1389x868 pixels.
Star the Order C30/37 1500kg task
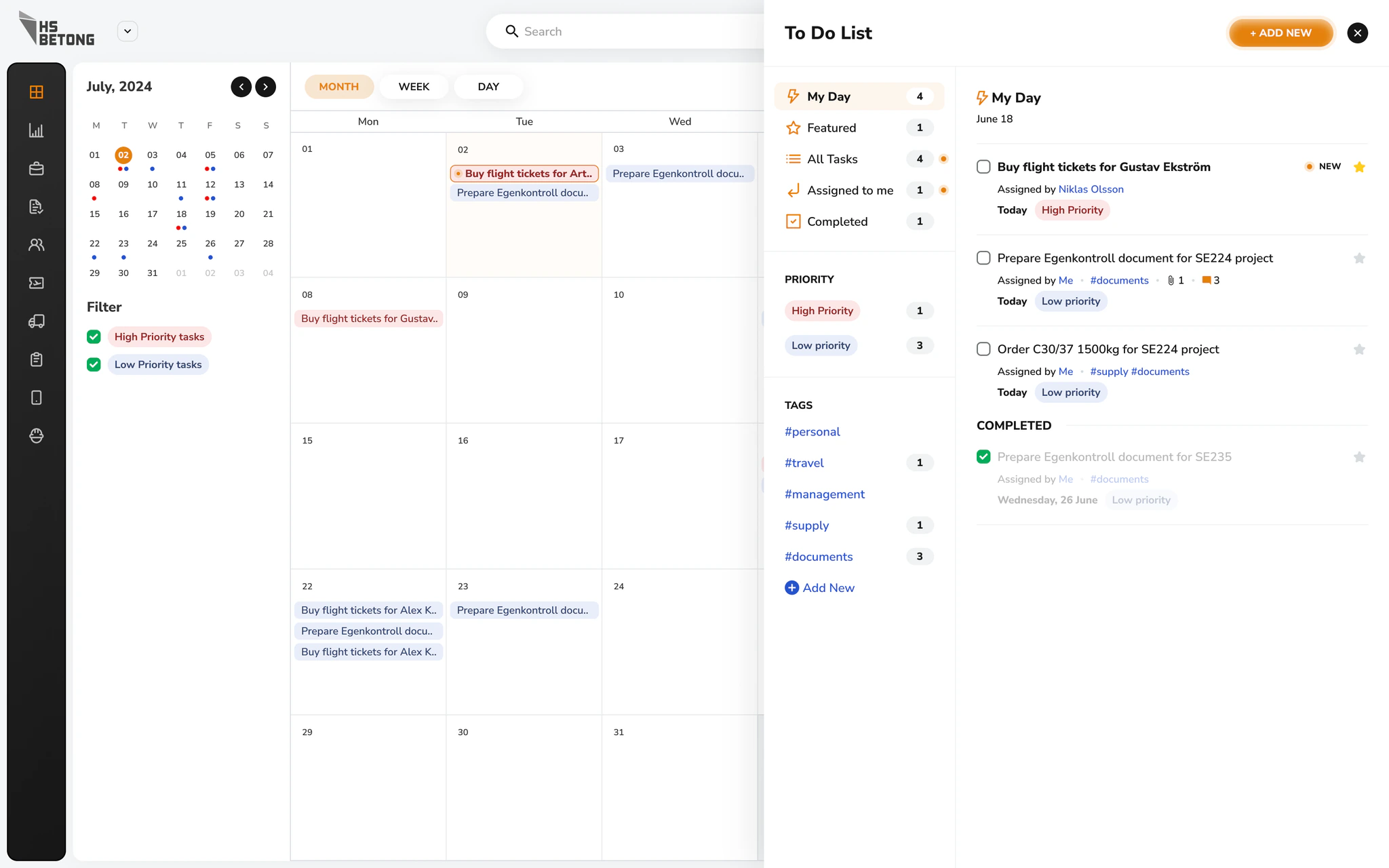point(1359,349)
